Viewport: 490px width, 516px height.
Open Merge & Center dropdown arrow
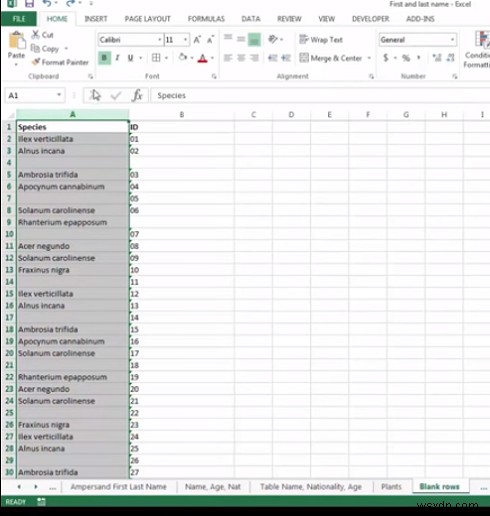pos(369,58)
